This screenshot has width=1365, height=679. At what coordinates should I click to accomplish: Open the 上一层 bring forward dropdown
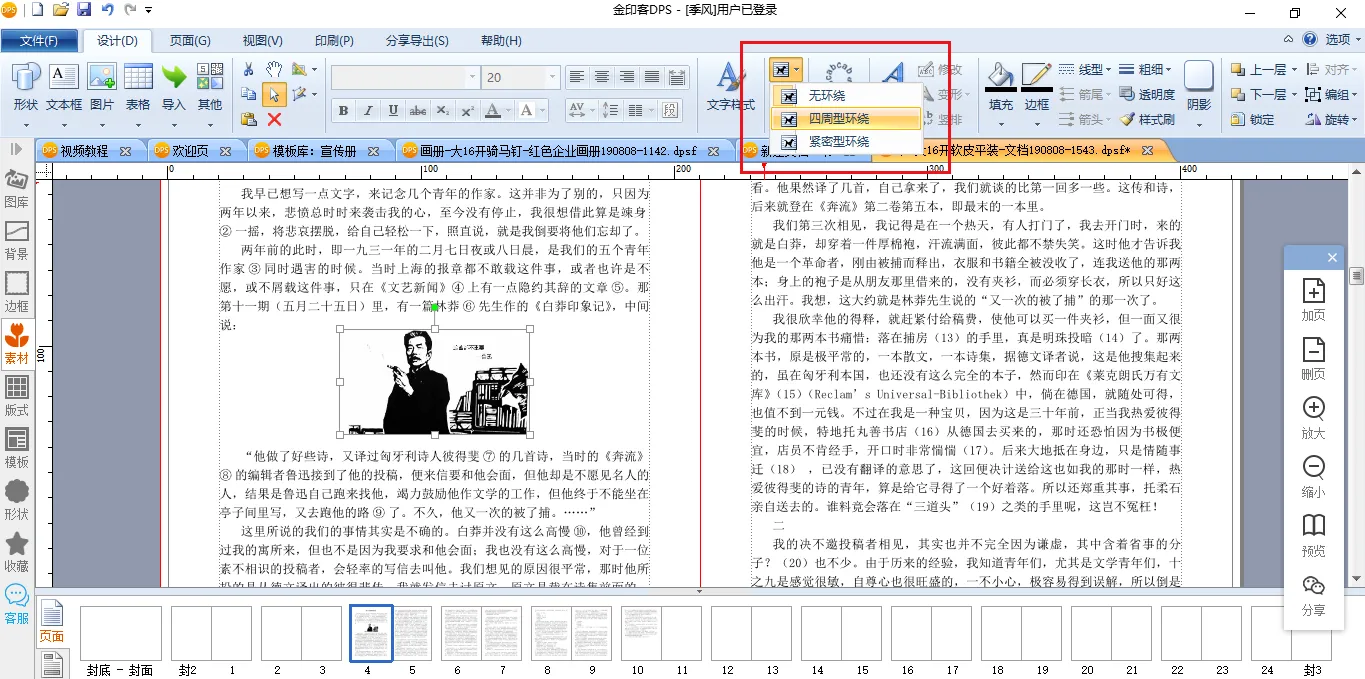click(1295, 69)
